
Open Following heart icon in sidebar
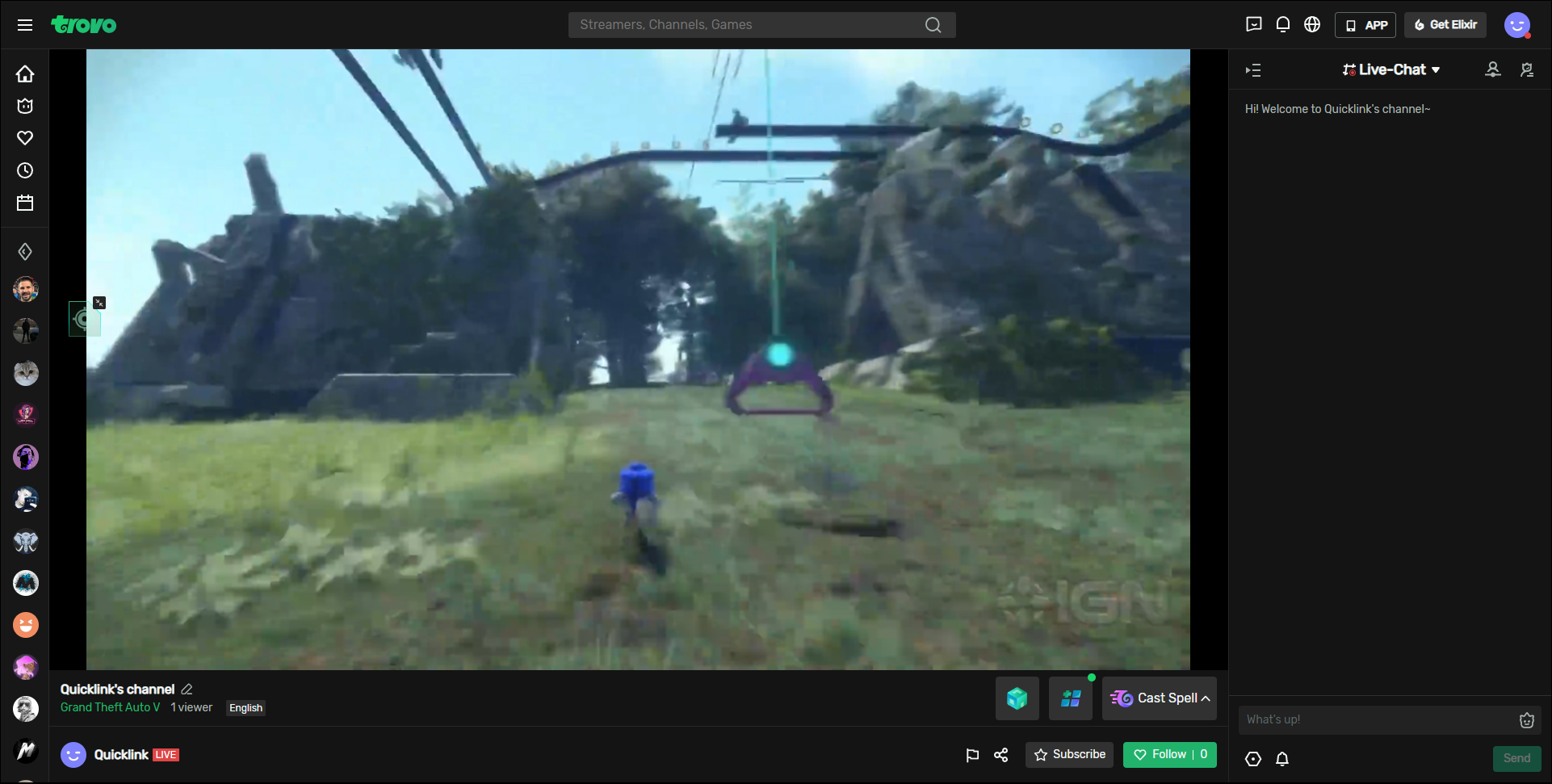point(25,138)
